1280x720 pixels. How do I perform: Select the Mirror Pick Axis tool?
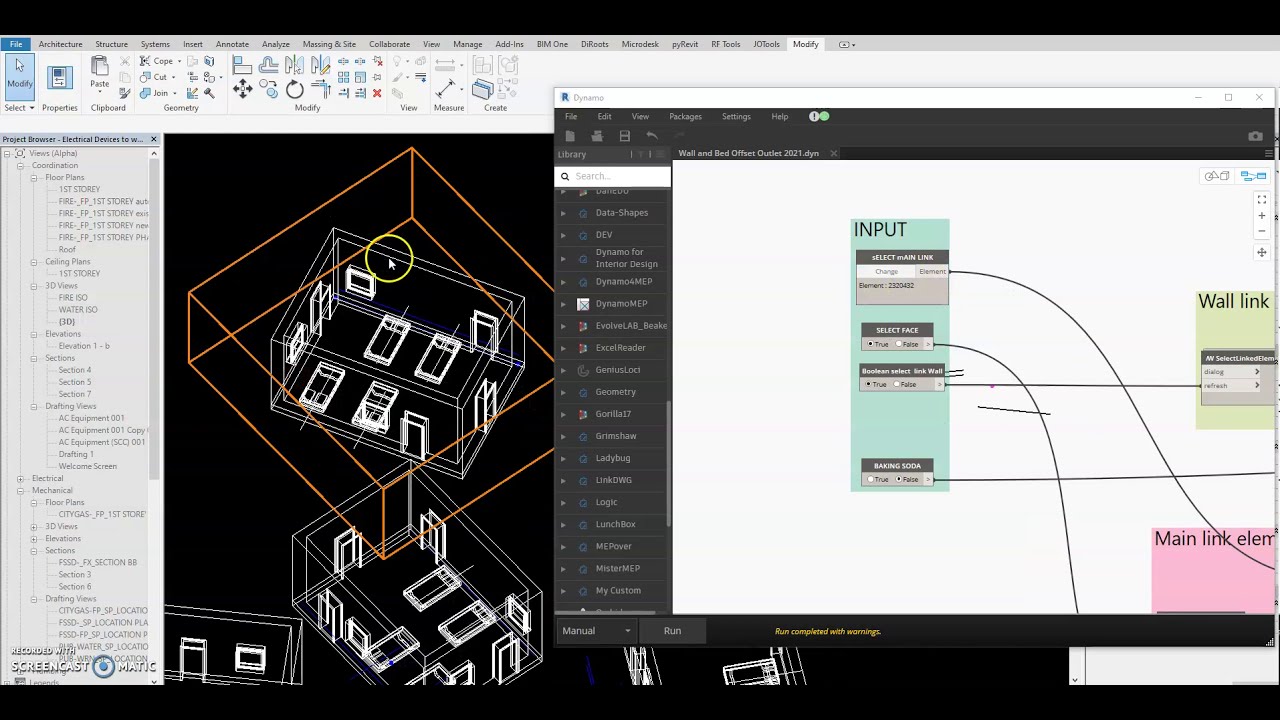click(294, 64)
